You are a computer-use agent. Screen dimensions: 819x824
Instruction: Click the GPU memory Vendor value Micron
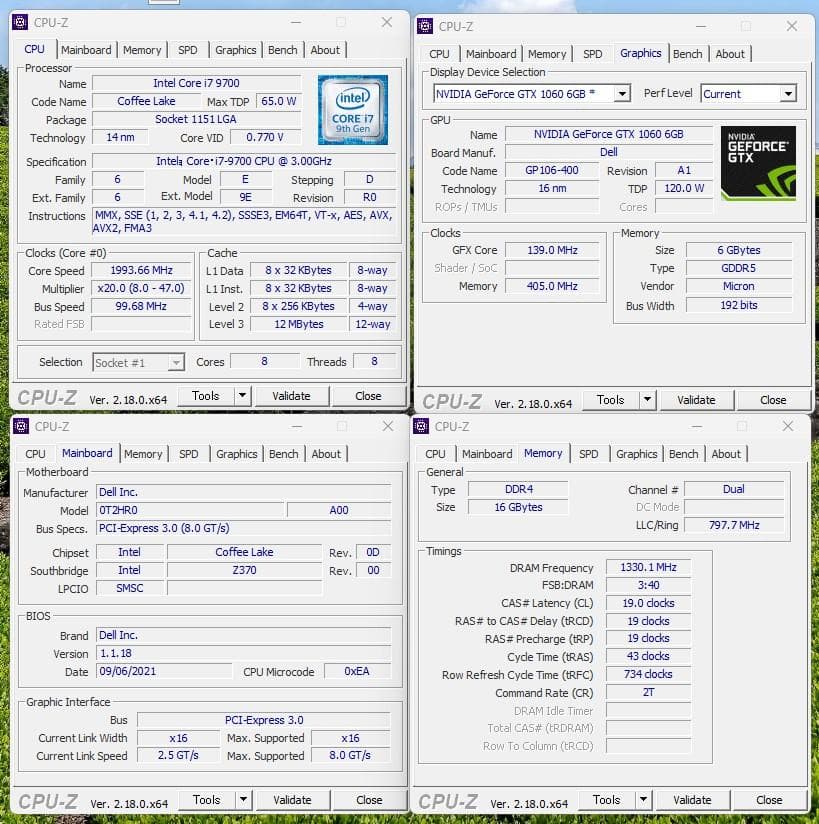(739, 286)
